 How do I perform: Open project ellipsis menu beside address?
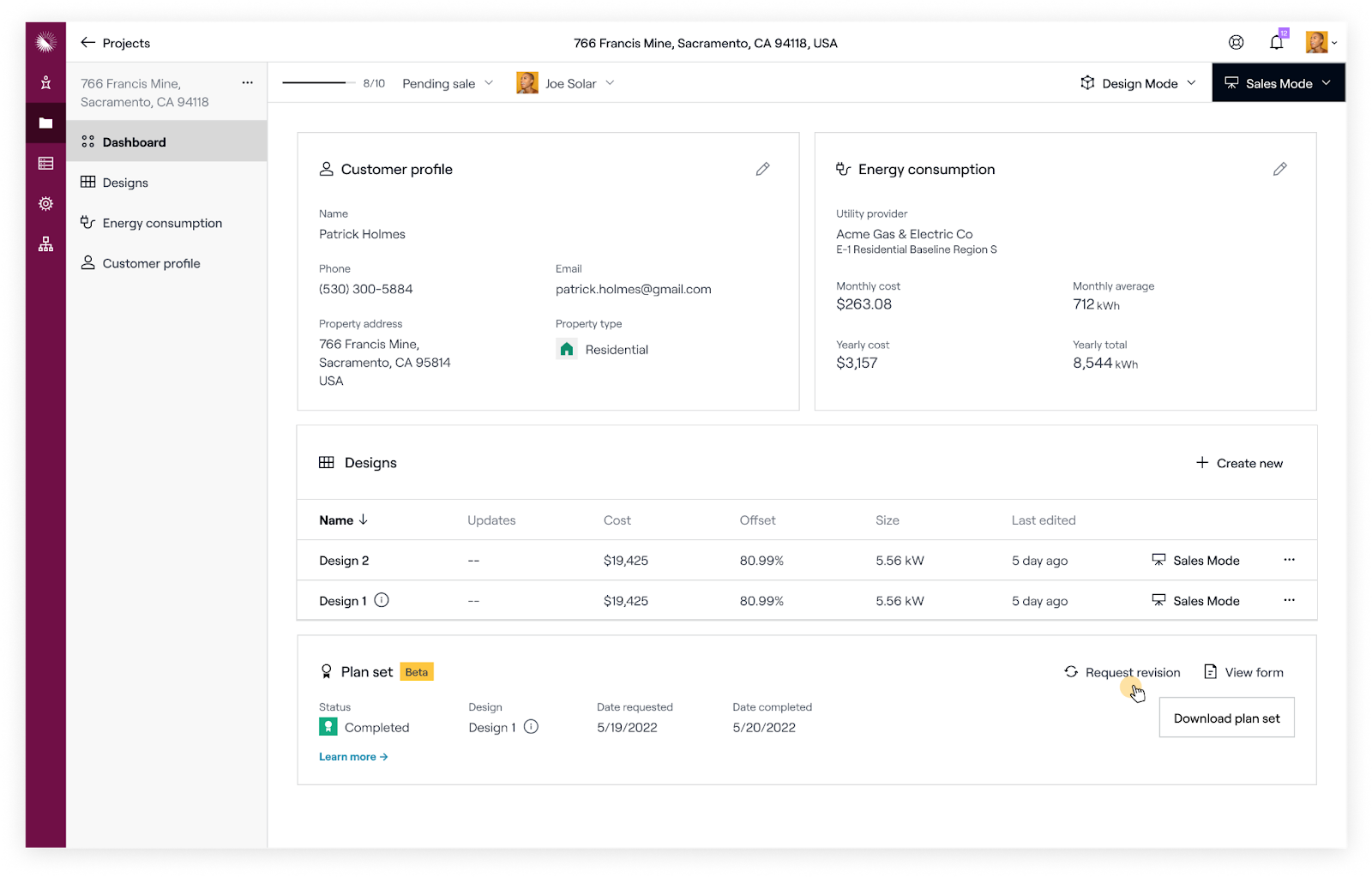click(247, 83)
